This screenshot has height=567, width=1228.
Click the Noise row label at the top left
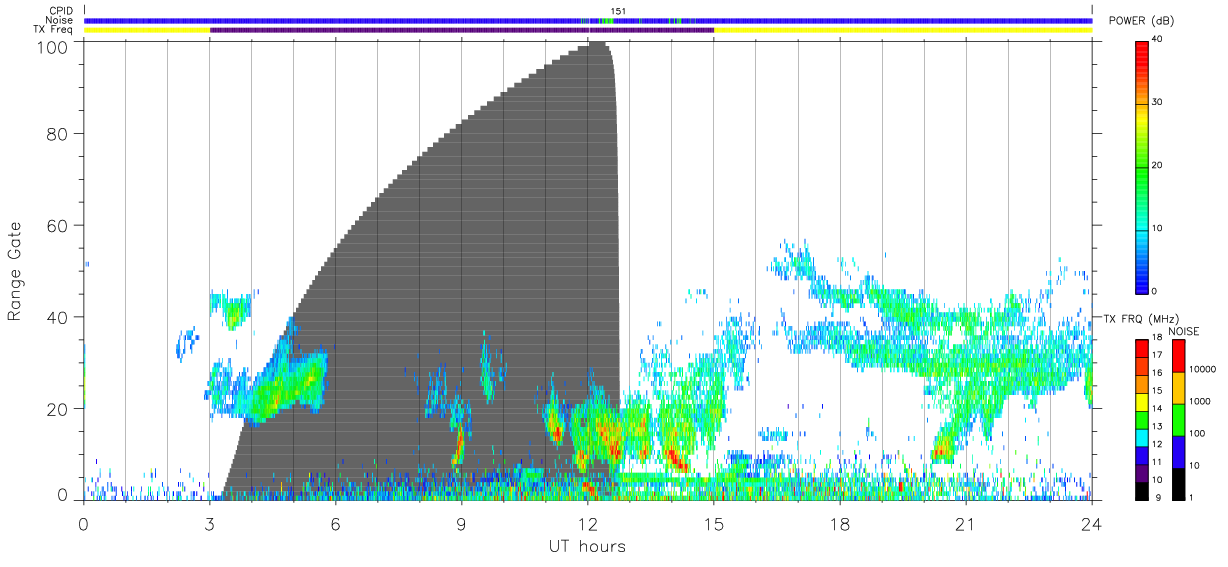pyautogui.click(x=61, y=20)
